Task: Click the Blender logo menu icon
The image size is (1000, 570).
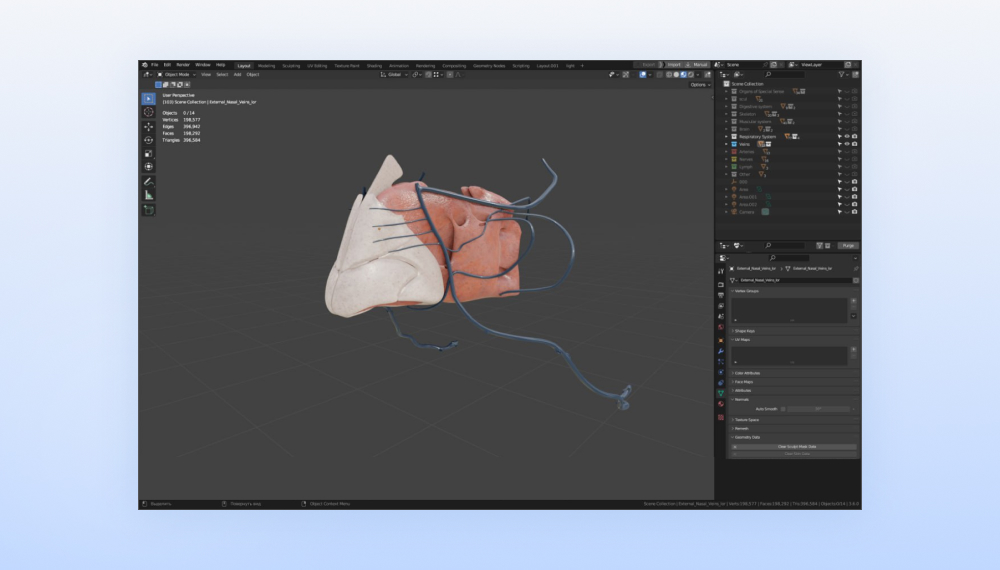Action: tap(145, 65)
